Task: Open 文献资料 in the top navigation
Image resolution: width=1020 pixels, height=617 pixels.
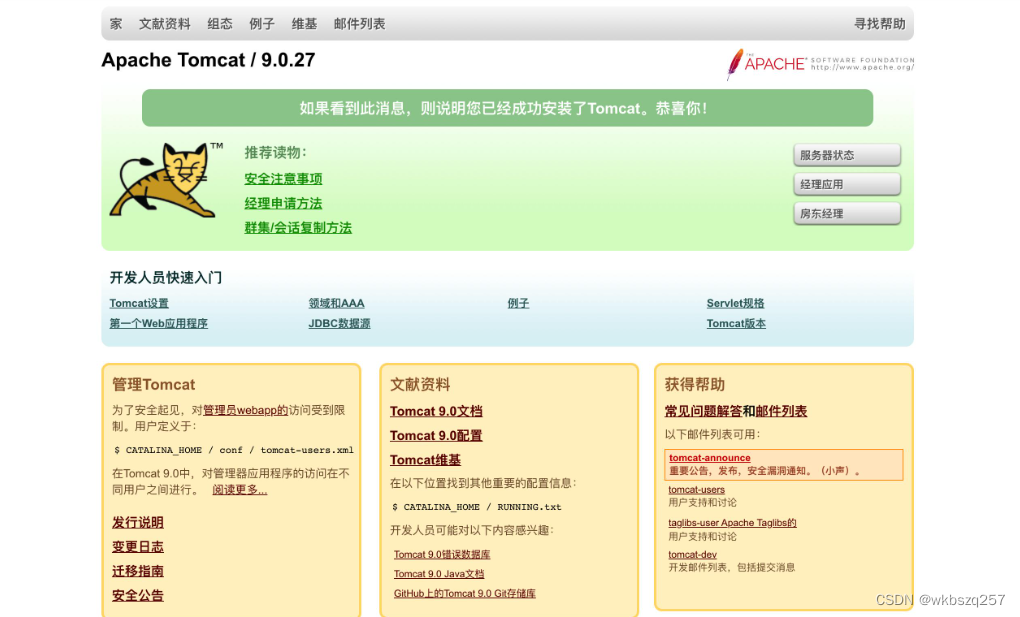Action: click(165, 24)
